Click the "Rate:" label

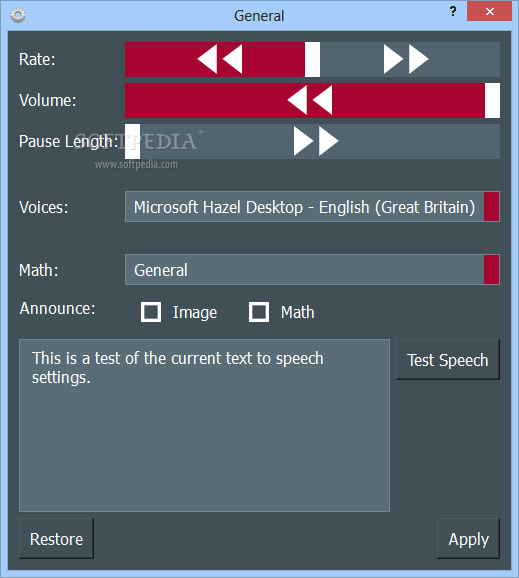click(x=37, y=59)
